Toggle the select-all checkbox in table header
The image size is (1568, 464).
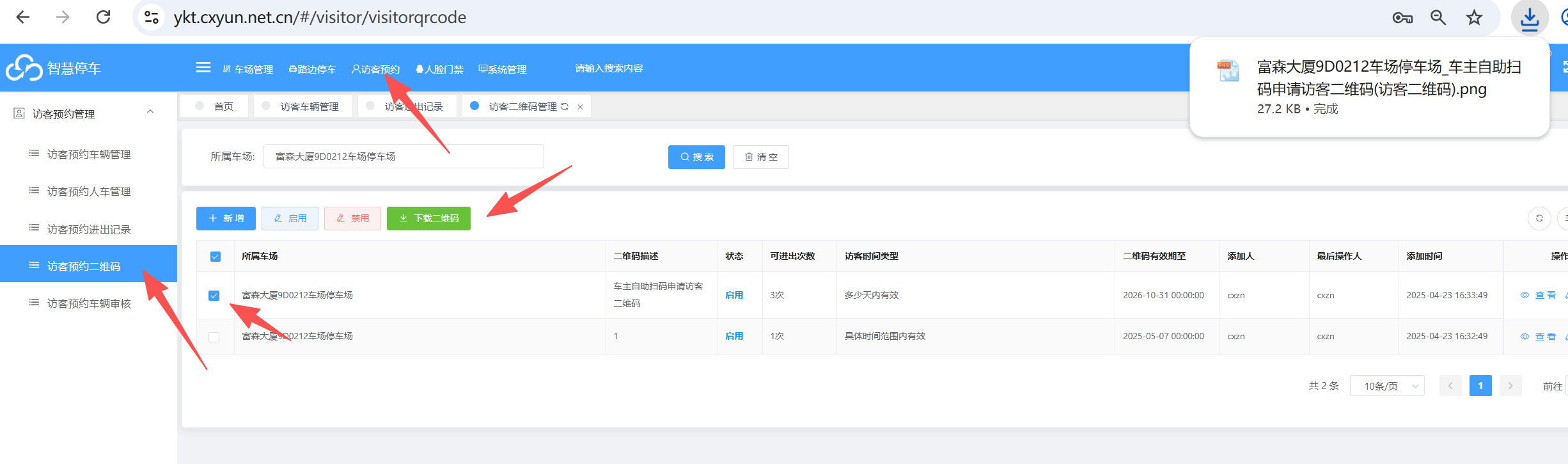click(x=216, y=257)
